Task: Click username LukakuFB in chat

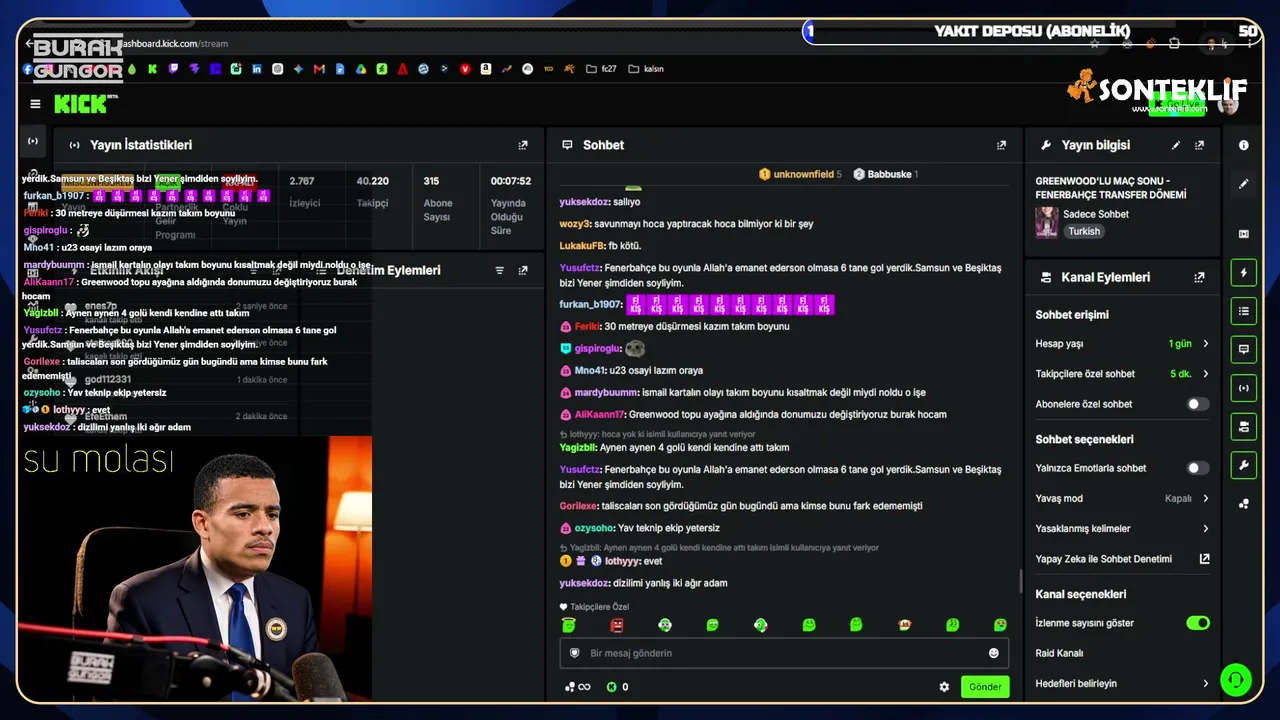Action: [581, 246]
